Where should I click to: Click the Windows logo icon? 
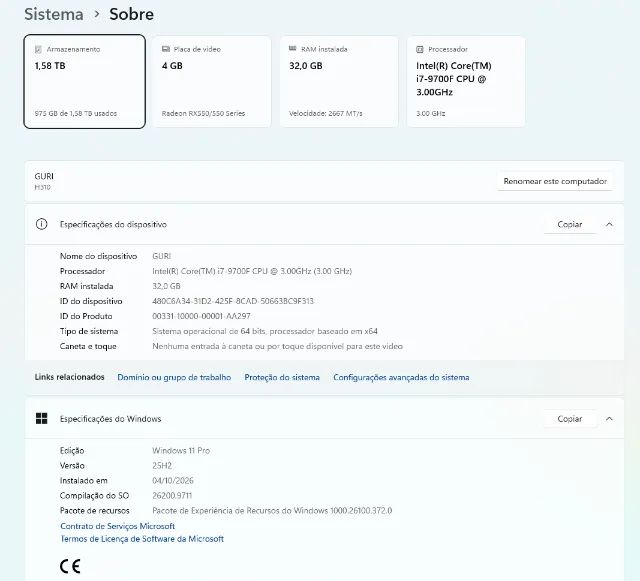tap(41, 418)
